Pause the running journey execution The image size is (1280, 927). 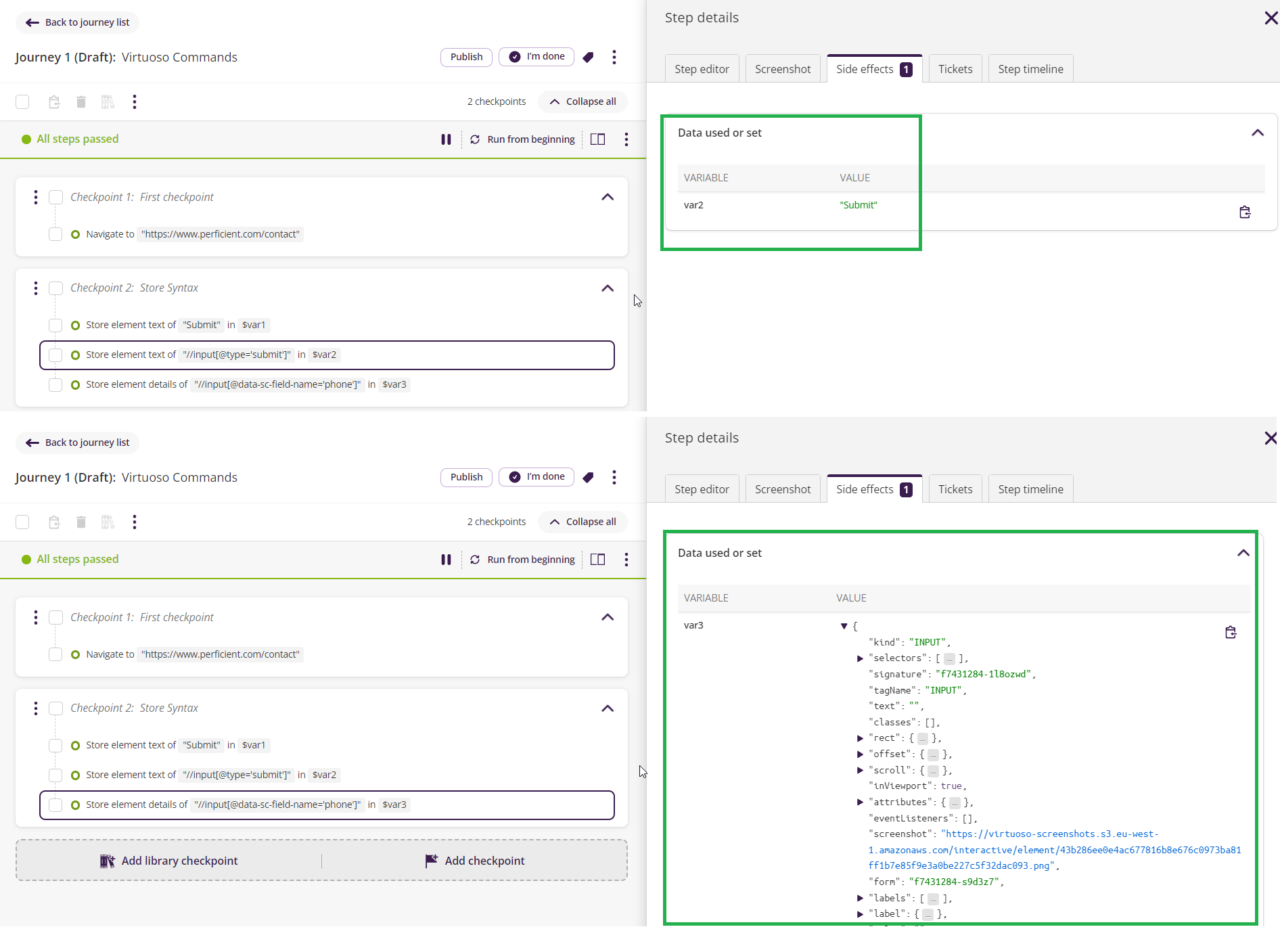pyautogui.click(x=446, y=139)
